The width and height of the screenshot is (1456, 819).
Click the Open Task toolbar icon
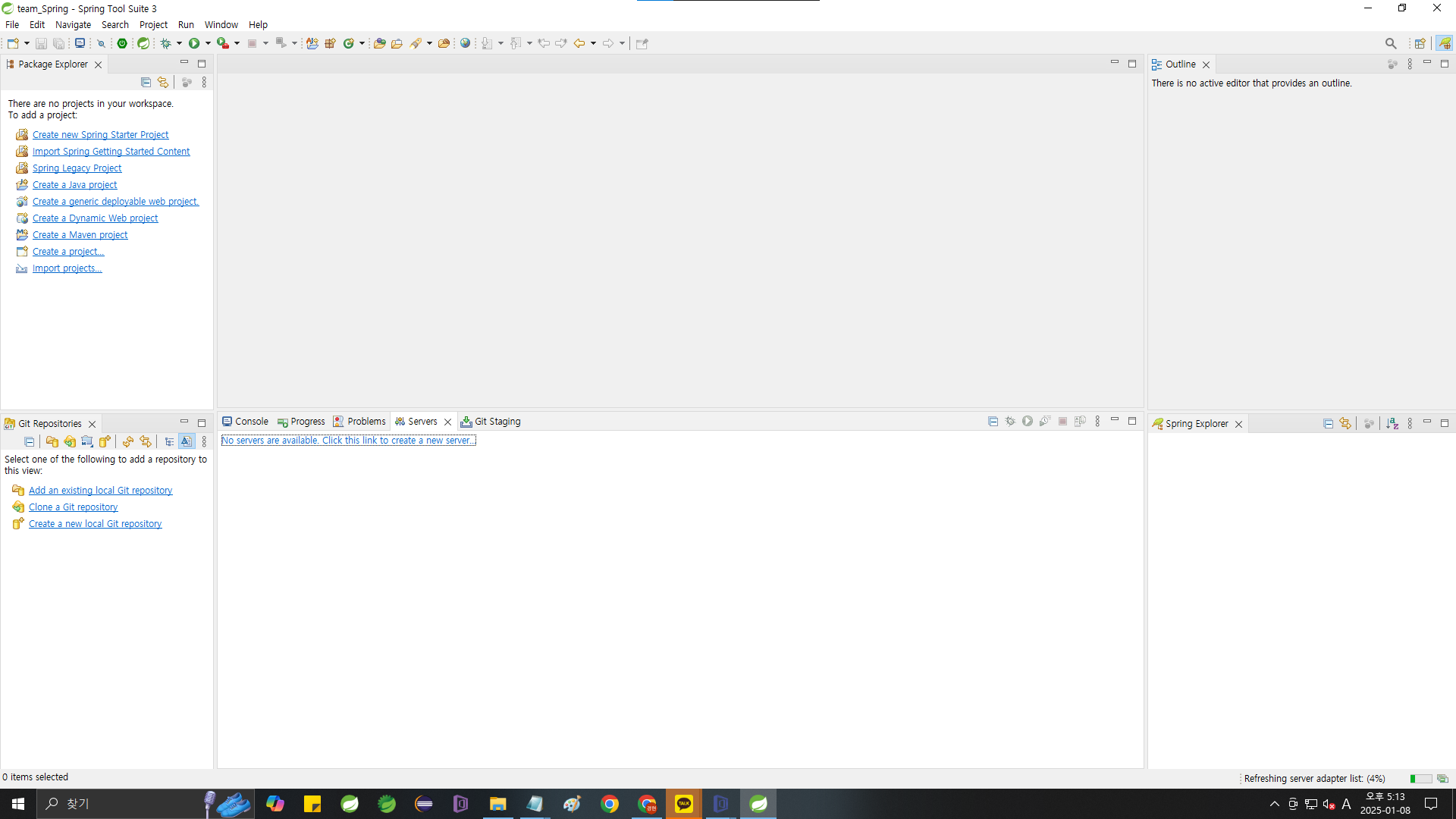coord(397,43)
